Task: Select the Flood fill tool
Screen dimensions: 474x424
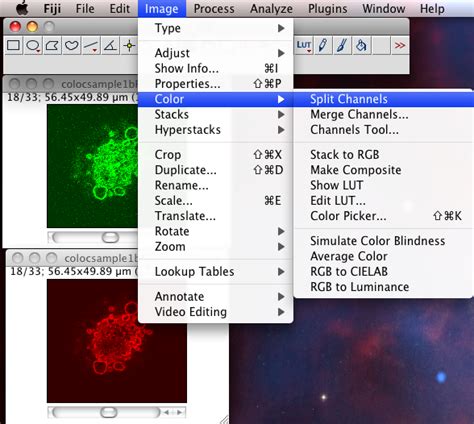Action: coord(361,46)
